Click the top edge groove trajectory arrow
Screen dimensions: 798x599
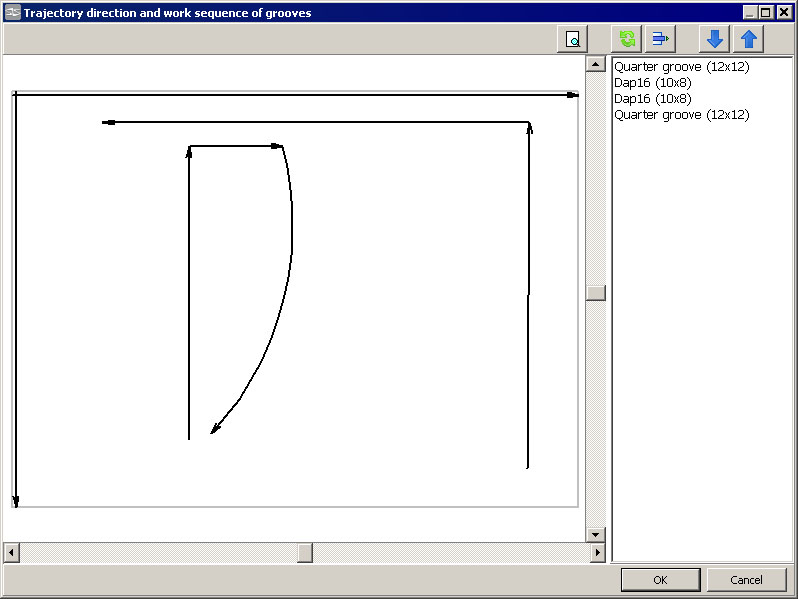click(x=297, y=95)
